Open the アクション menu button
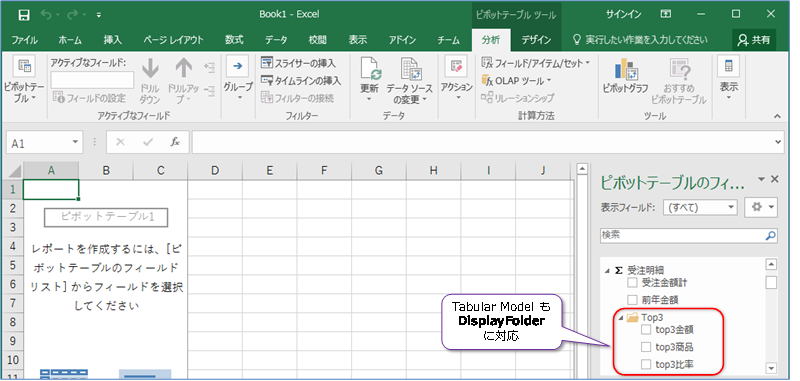800x381 pixels. 456,79
